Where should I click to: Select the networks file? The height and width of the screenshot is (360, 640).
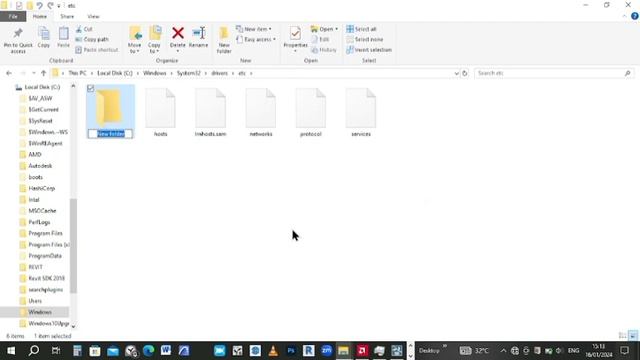pyautogui.click(x=261, y=112)
